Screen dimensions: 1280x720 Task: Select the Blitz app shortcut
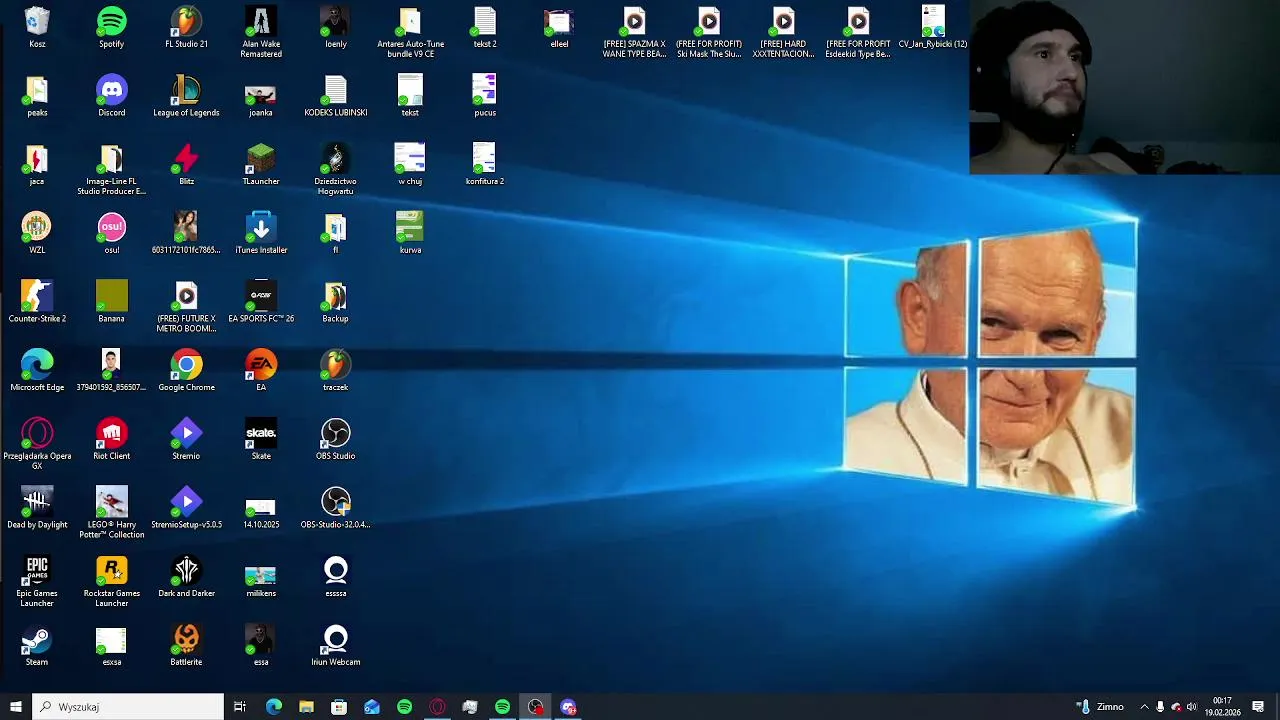(186, 165)
